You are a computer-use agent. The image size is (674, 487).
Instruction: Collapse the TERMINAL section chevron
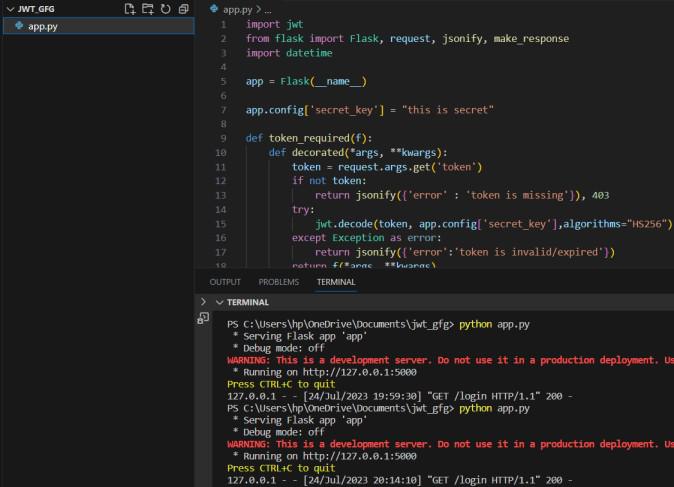219,302
